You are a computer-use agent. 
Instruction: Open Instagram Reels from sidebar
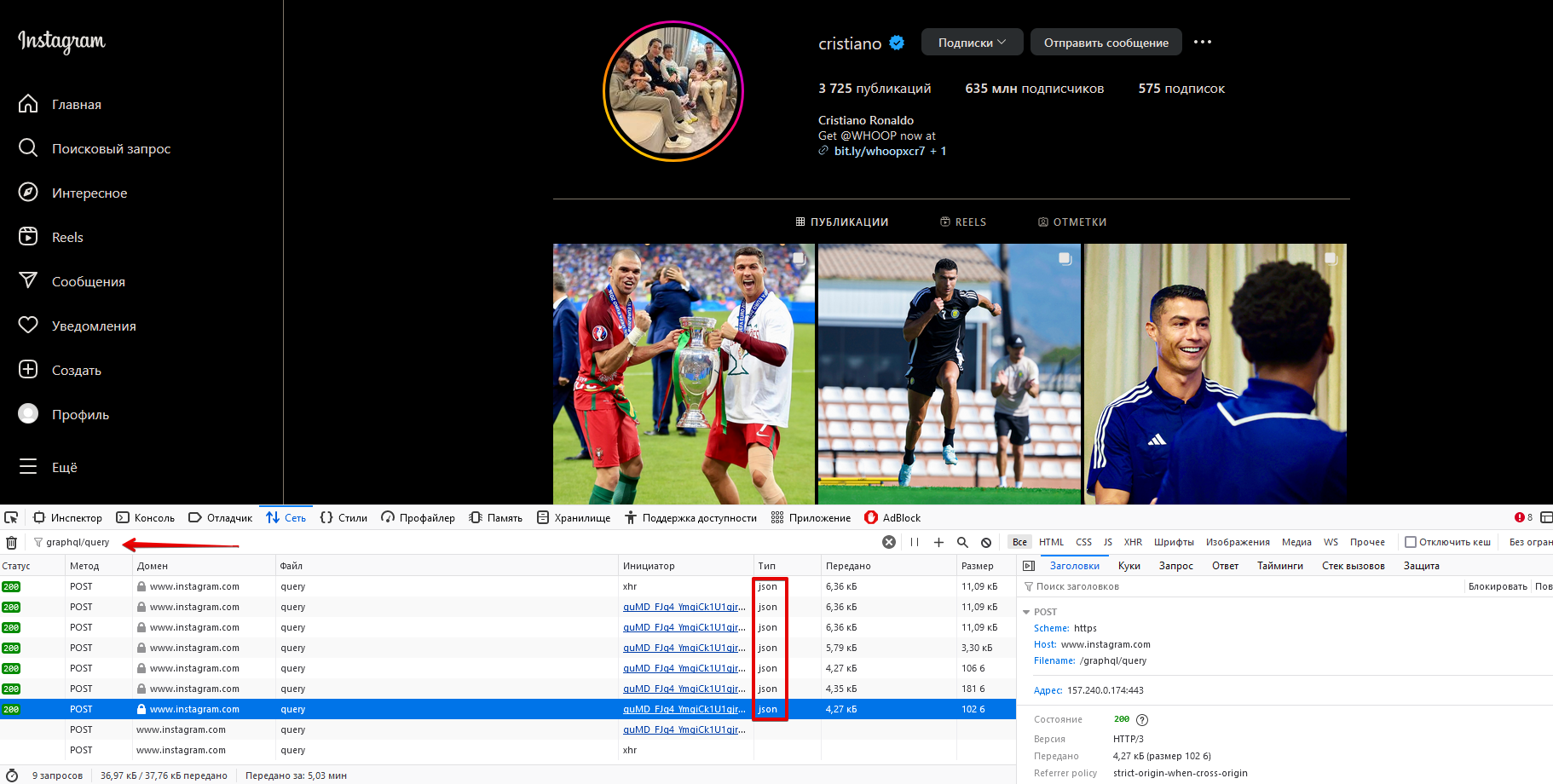(67, 237)
